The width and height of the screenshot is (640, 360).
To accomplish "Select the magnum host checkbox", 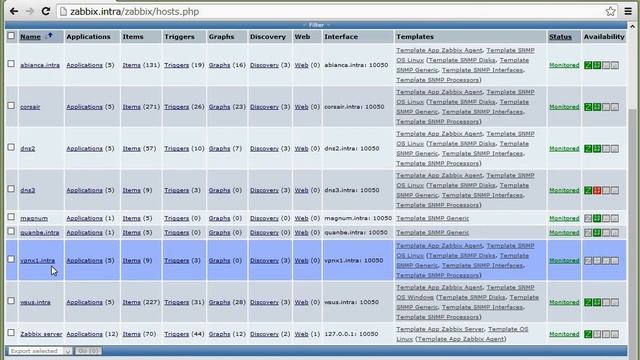I will tap(11, 217).
